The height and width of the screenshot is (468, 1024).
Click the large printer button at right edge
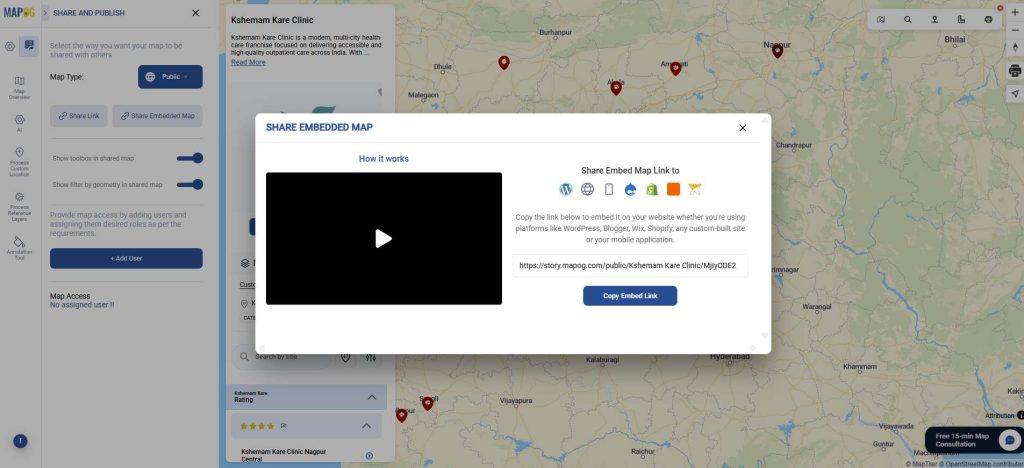(x=1015, y=70)
